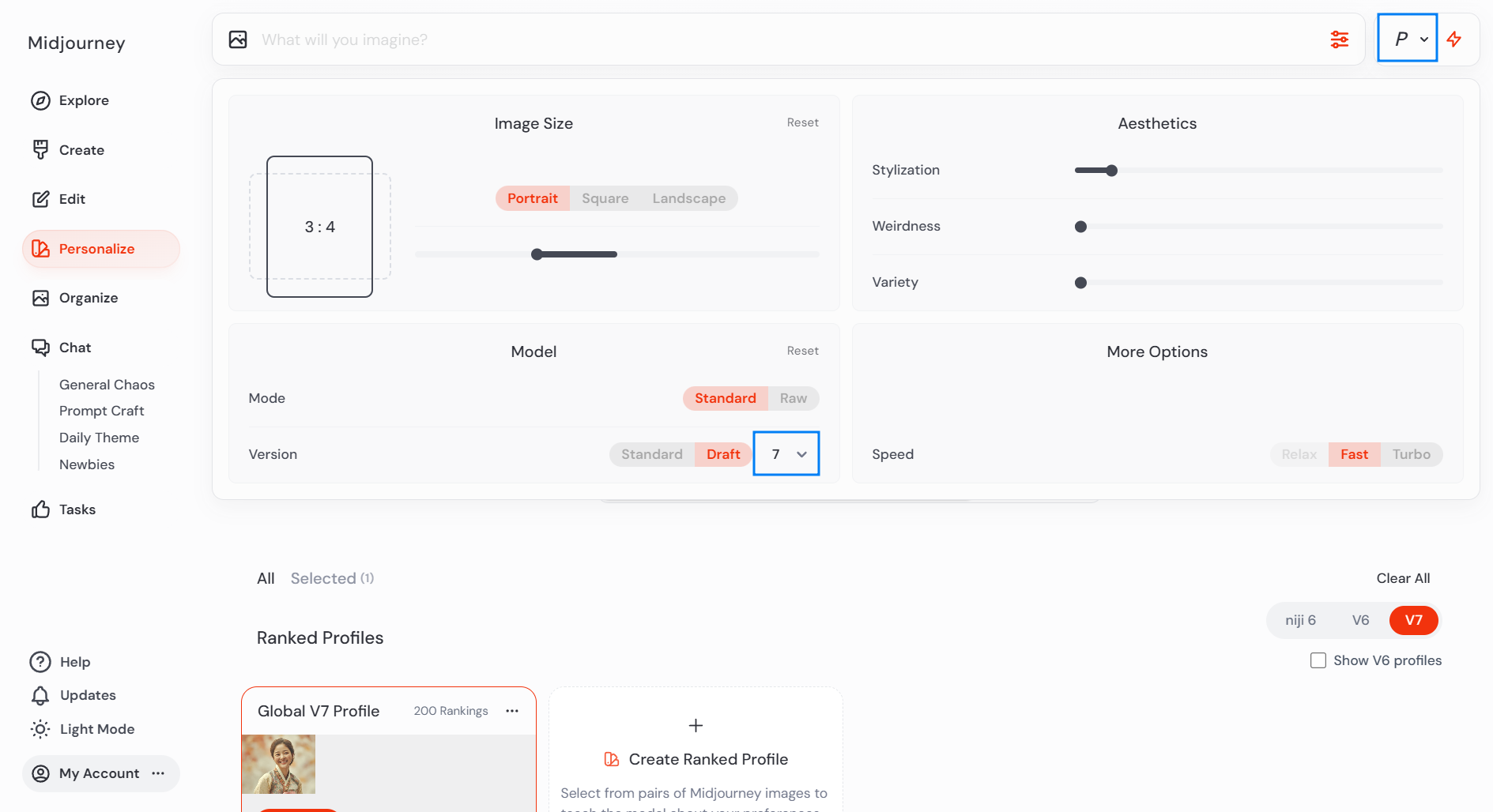1493x812 pixels.
Task: Switch to the All tab
Action: click(266, 578)
